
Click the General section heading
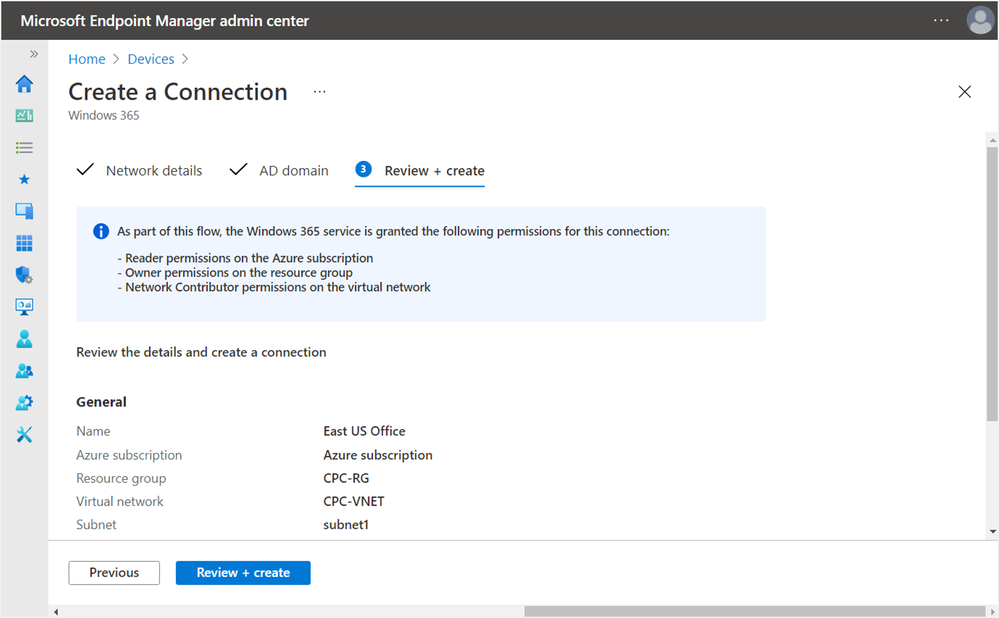(x=101, y=402)
